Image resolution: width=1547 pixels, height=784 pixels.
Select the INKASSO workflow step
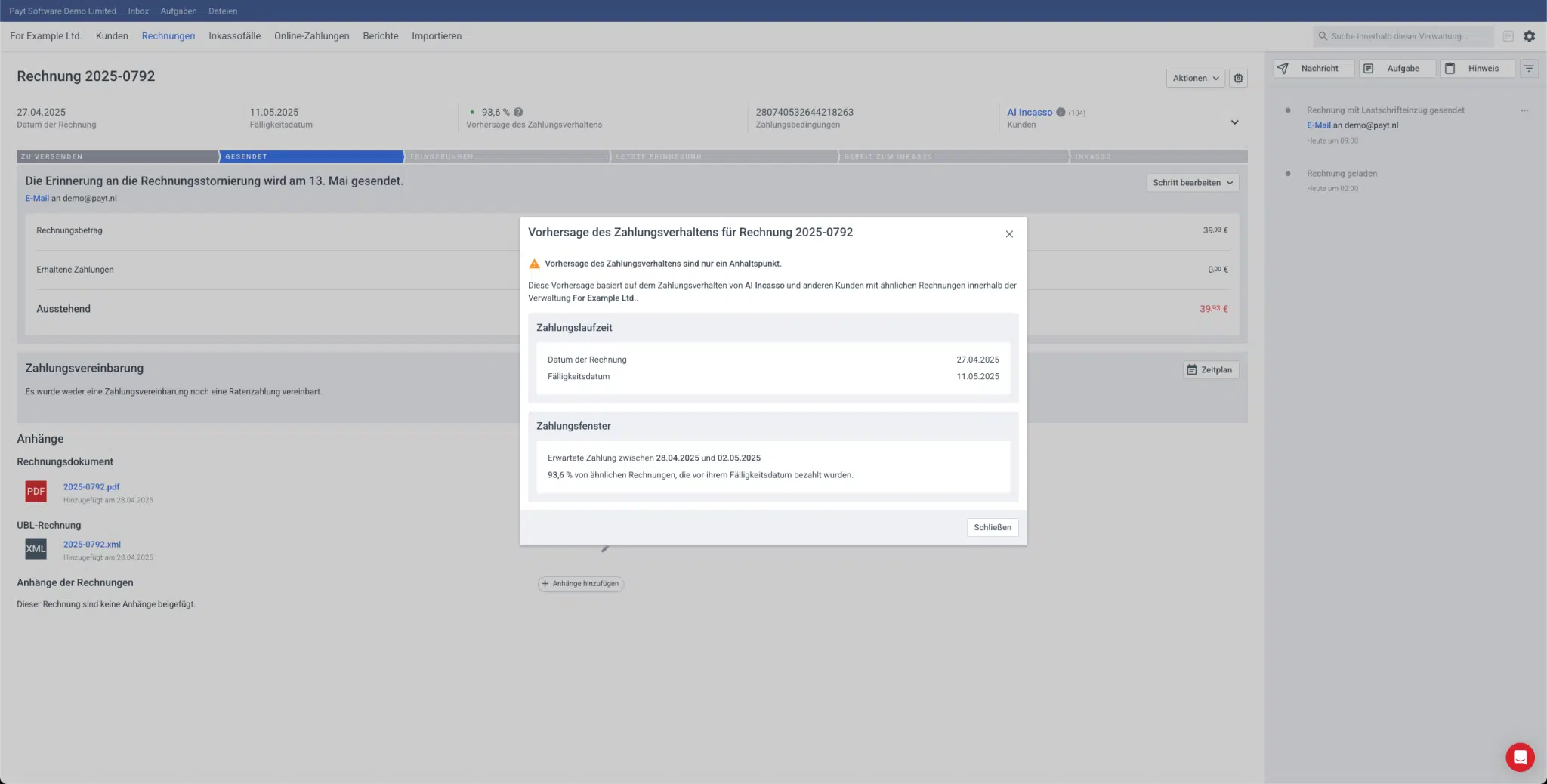click(x=1159, y=156)
